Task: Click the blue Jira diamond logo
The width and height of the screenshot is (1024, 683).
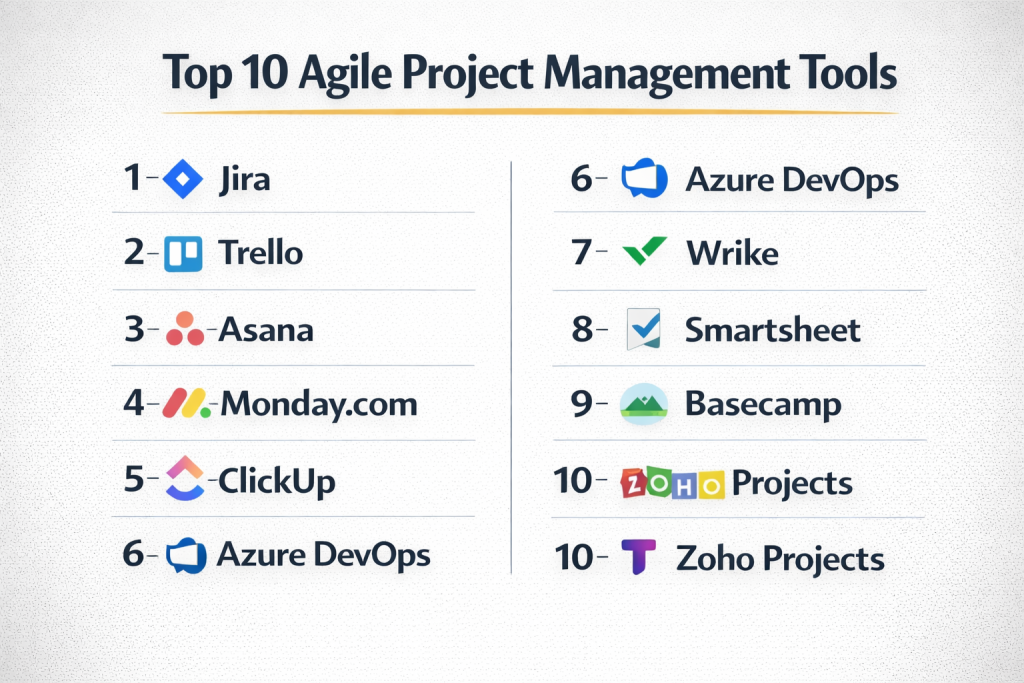Action: 181,180
